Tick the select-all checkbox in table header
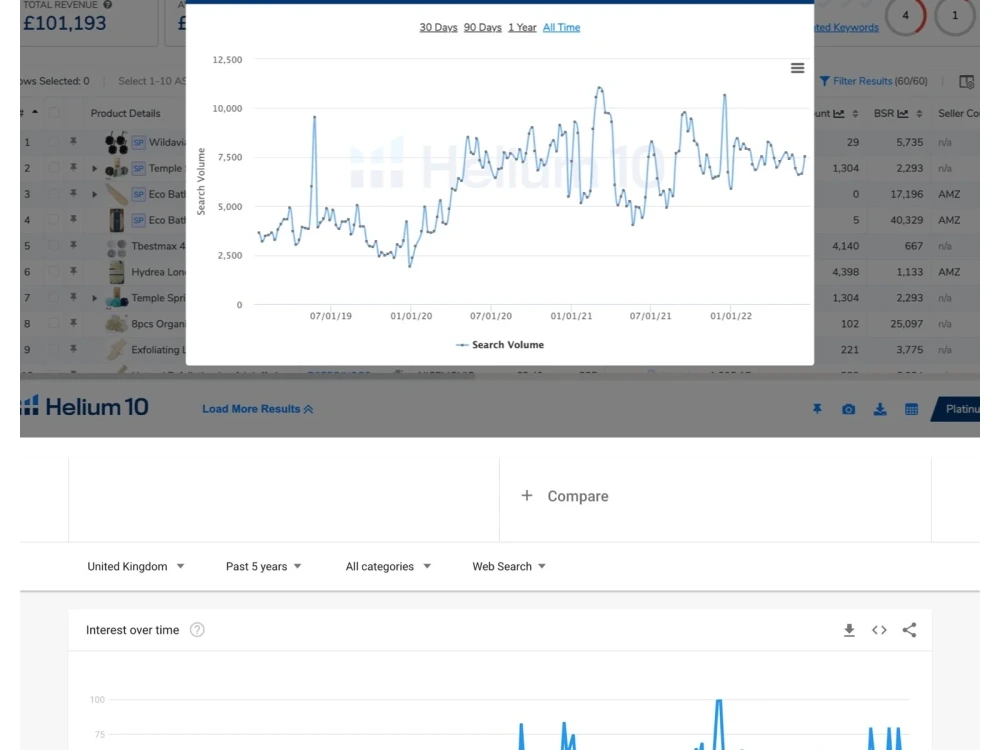Viewport: 1000px width, 750px height. 54,113
